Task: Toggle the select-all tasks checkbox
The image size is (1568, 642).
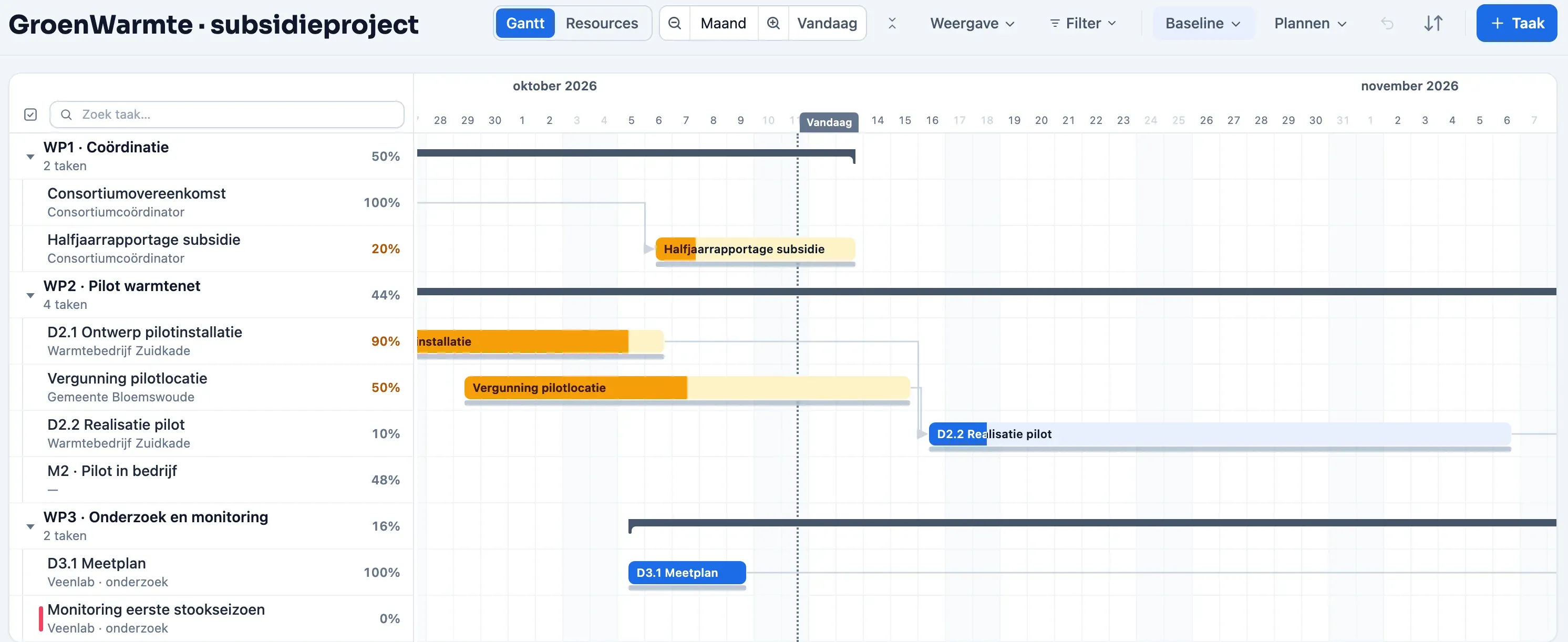Action: (30, 115)
